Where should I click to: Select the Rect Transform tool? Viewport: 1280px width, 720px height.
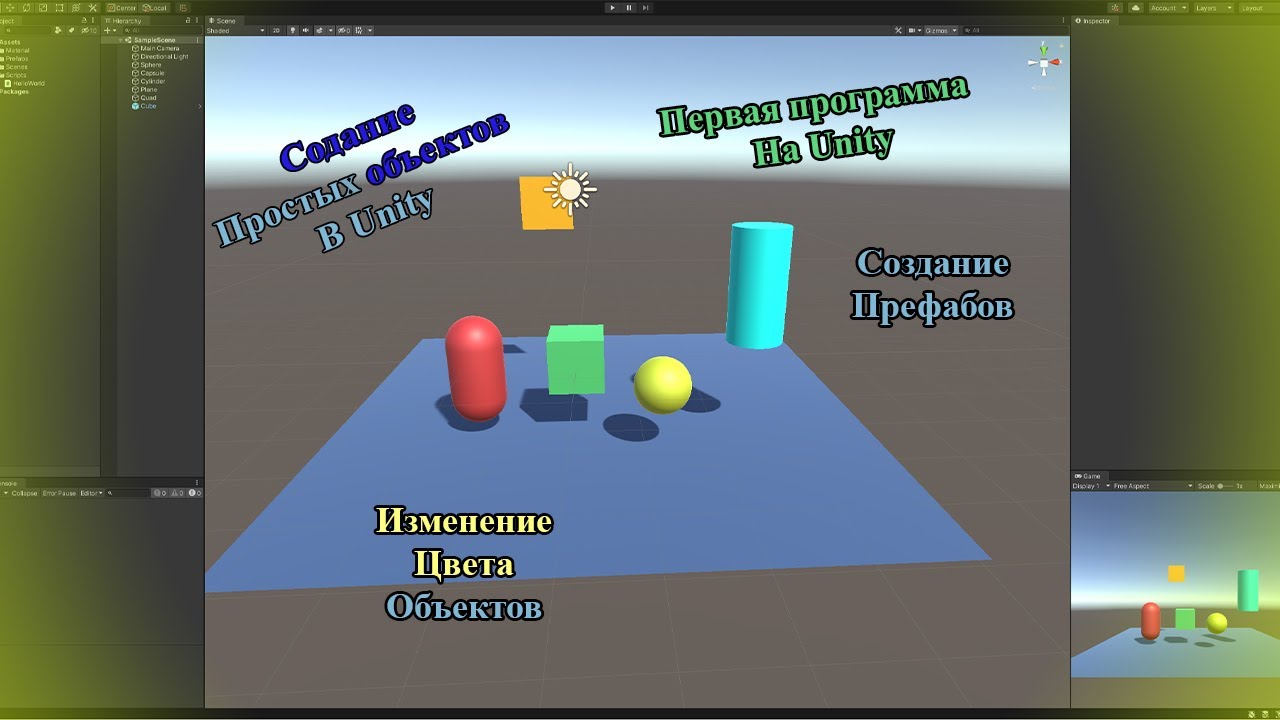59,8
